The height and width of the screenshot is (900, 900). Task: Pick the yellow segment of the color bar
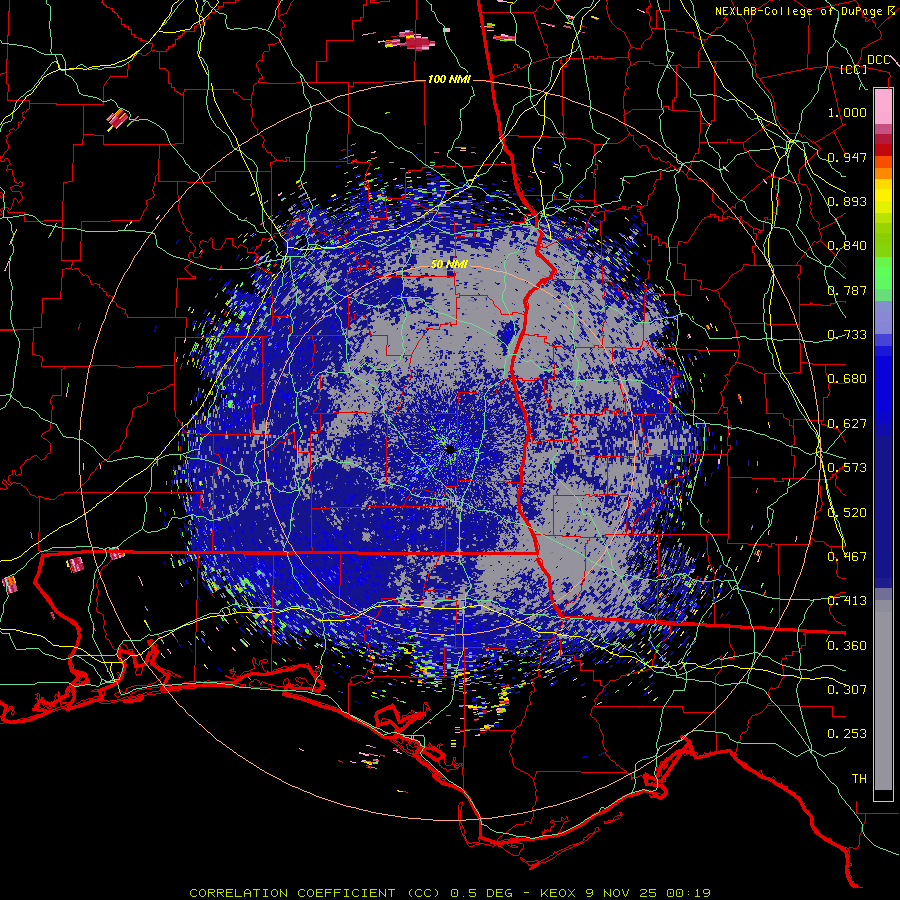[x=883, y=197]
